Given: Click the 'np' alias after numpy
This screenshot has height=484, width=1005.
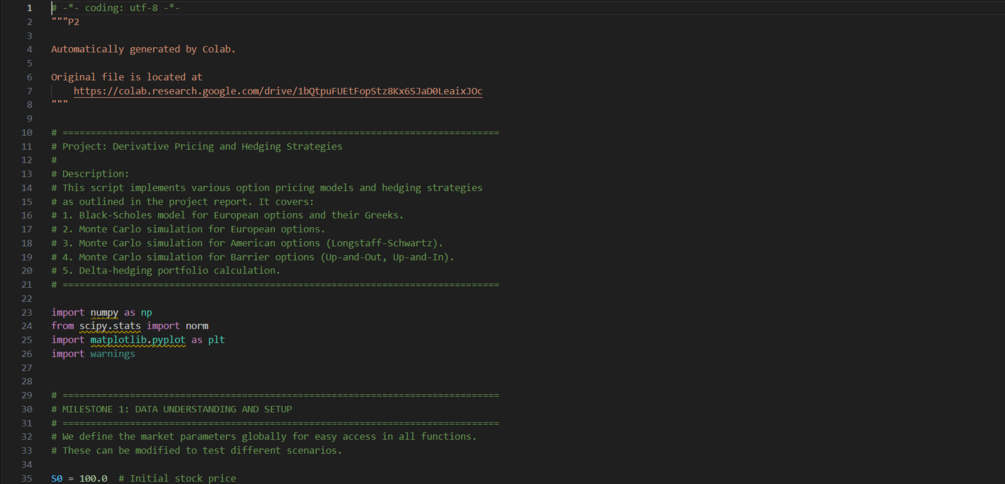Looking at the screenshot, I should 146,312.
